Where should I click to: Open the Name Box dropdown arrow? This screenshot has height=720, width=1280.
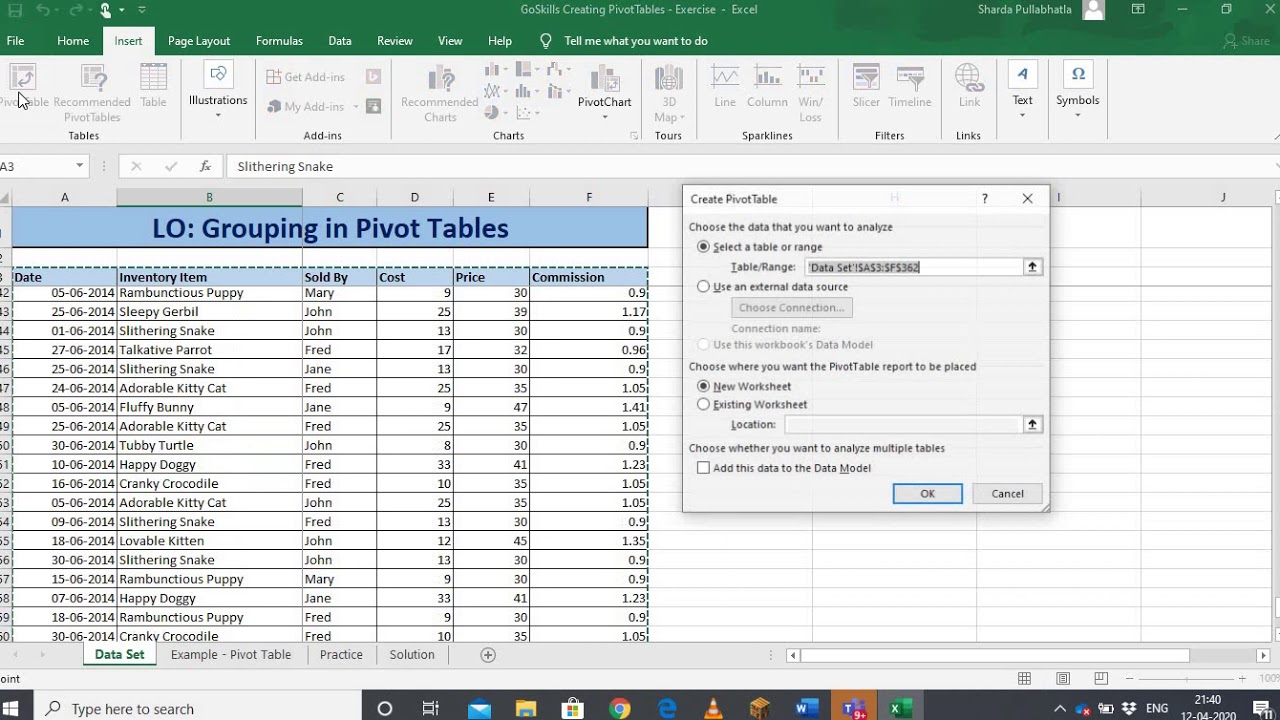pos(79,166)
